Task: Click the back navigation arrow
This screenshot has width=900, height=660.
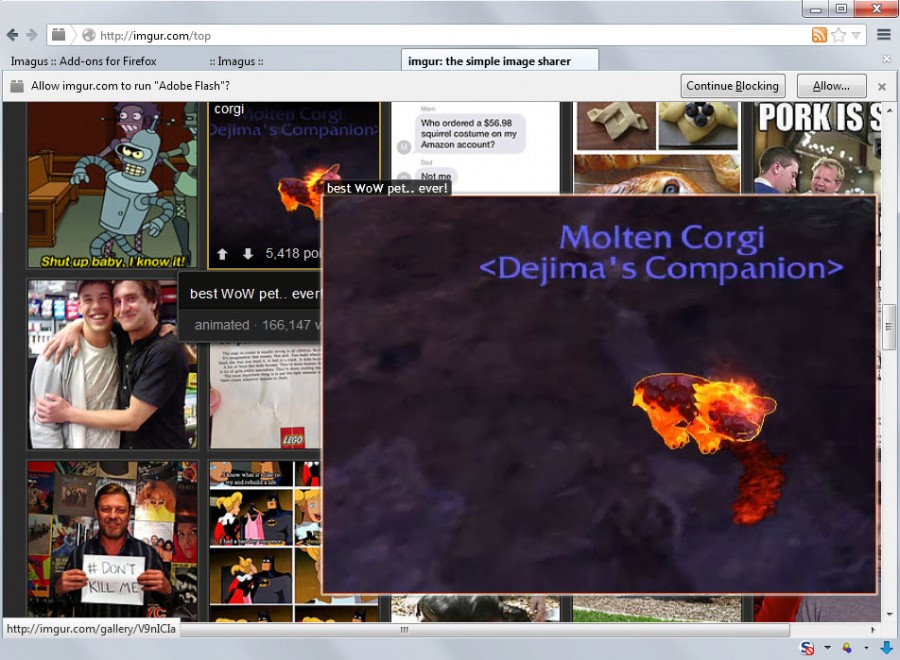Action: pos(11,34)
